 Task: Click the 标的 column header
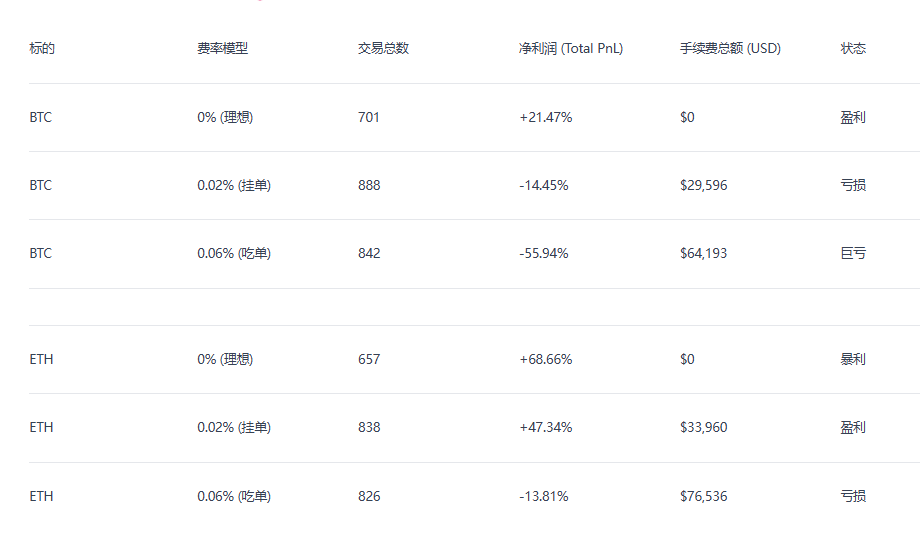(42, 48)
